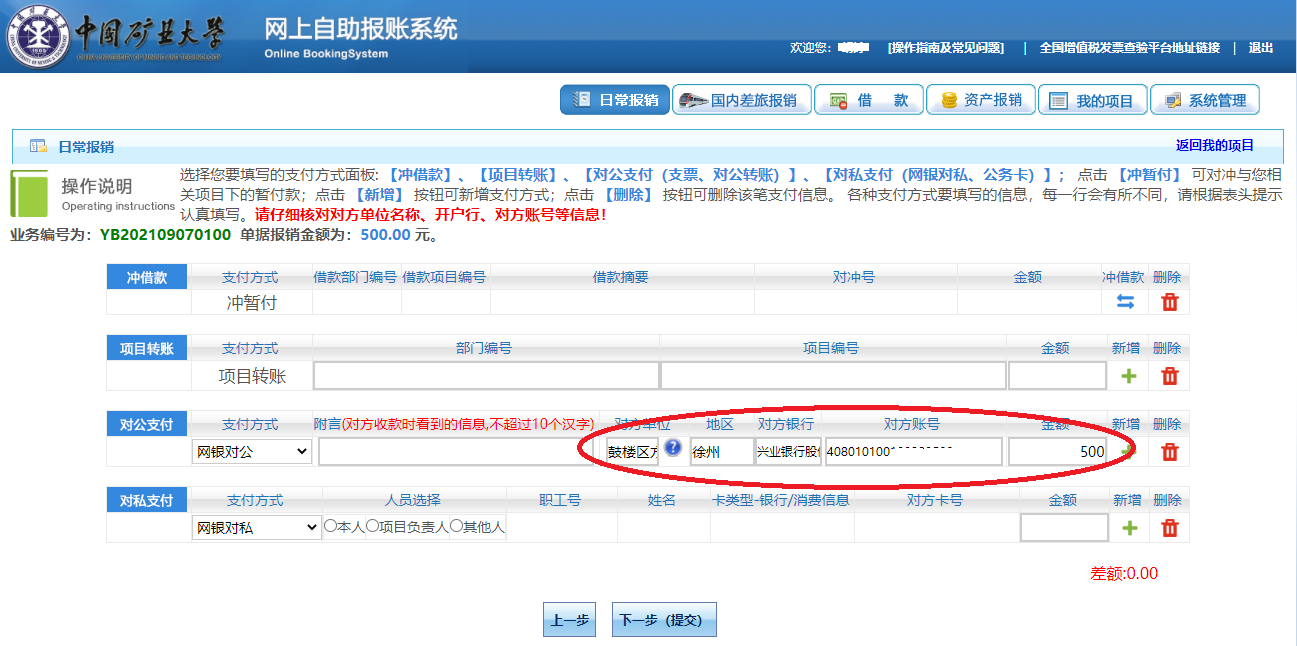Remove the 对公支付 entry using trash icon
The width and height of the screenshot is (1297, 646).
click(x=1169, y=452)
